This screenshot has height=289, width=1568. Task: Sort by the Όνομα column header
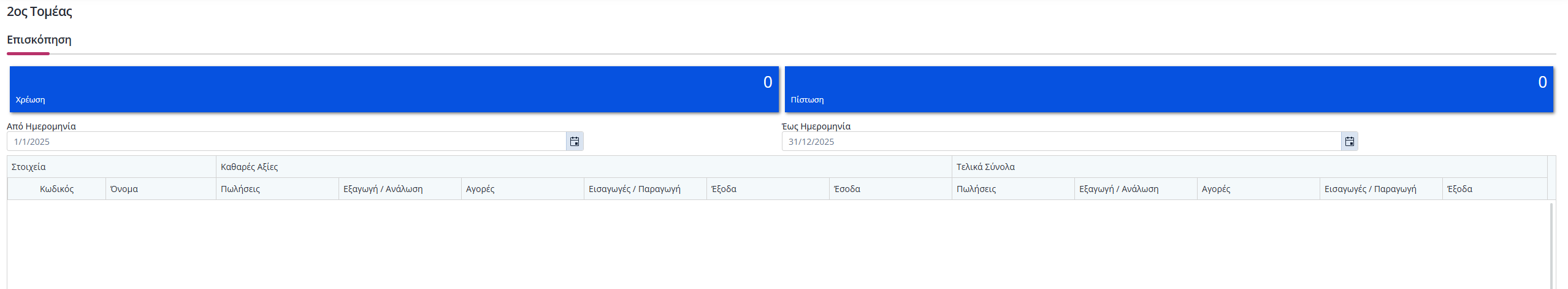tap(161, 189)
